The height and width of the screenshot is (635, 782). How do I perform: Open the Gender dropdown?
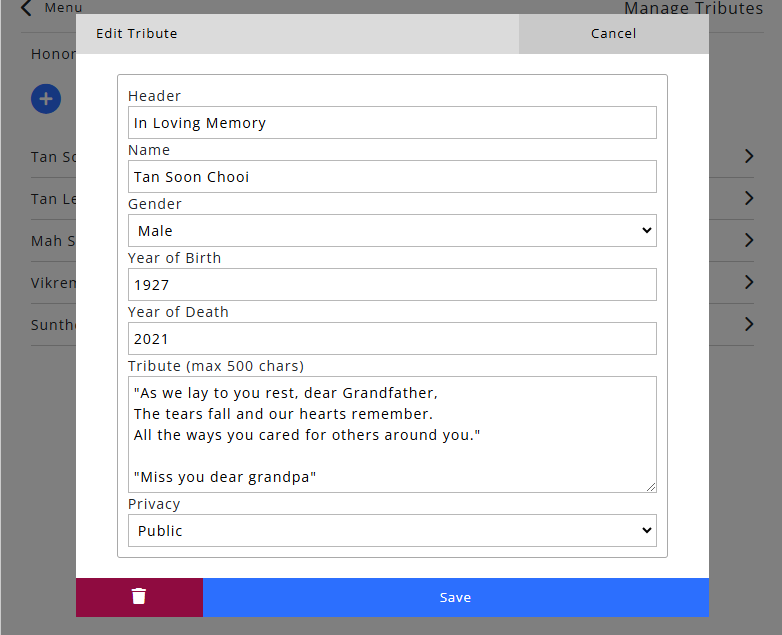click(x=392, y=231)
